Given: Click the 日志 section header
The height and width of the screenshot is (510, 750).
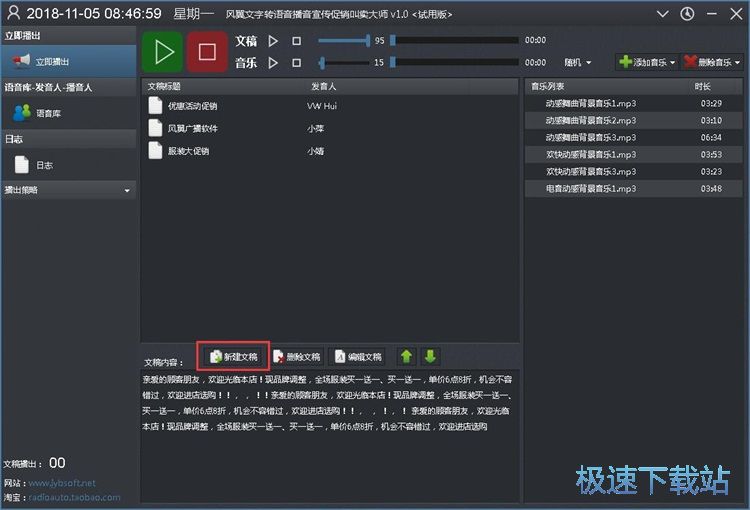Looking at the screenshot, I should (x=68, y=139).
